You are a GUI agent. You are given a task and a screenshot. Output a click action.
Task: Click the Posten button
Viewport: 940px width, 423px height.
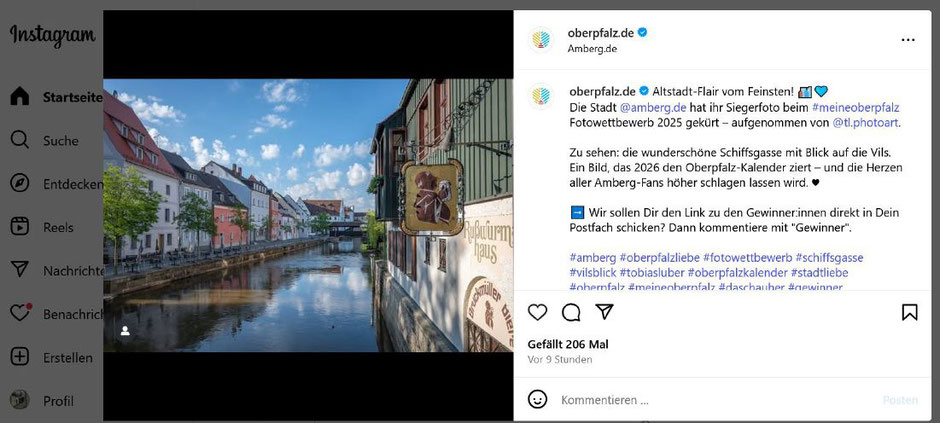coord(900,400)
